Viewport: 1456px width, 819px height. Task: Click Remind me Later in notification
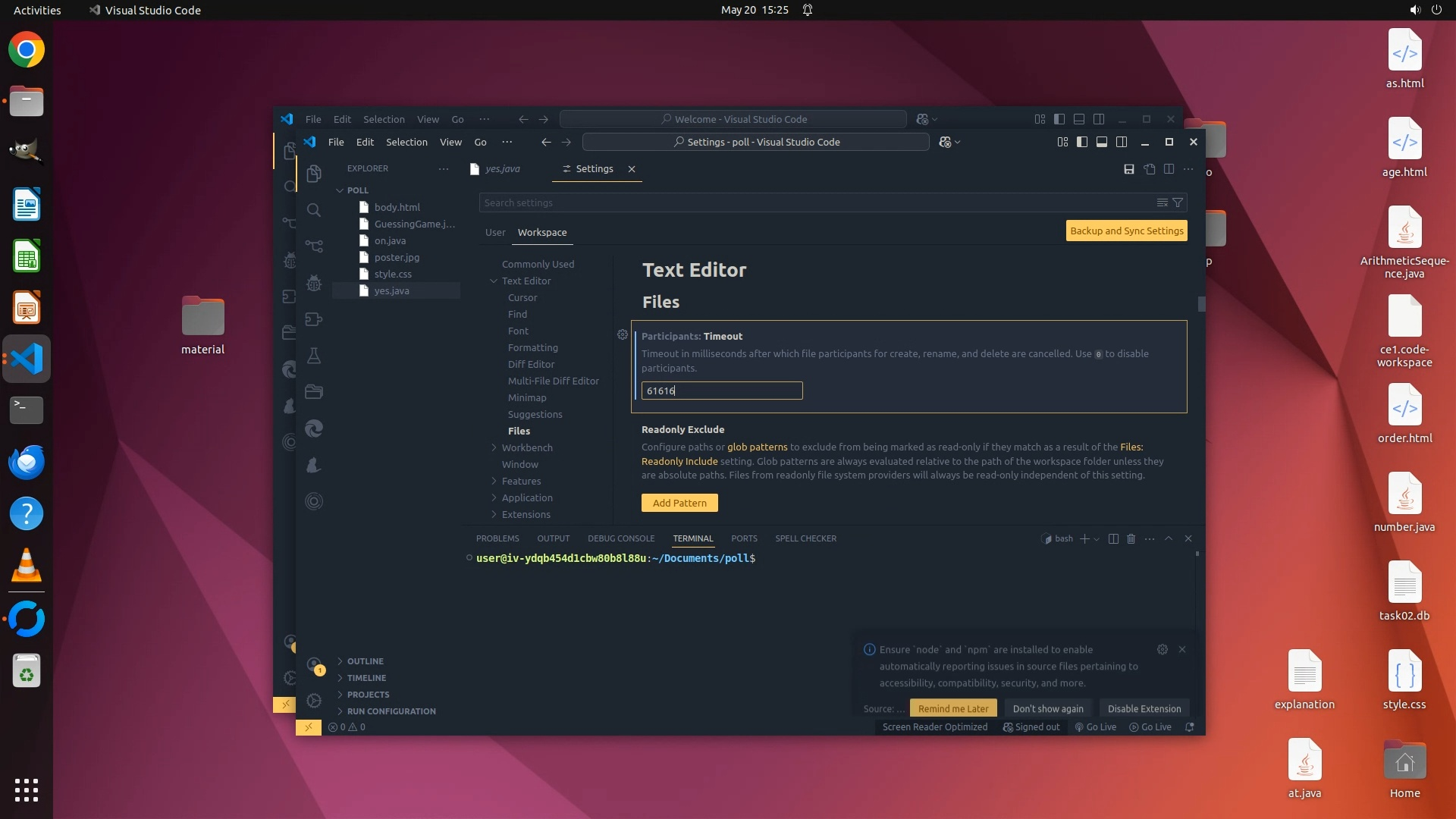click(953, 708)
